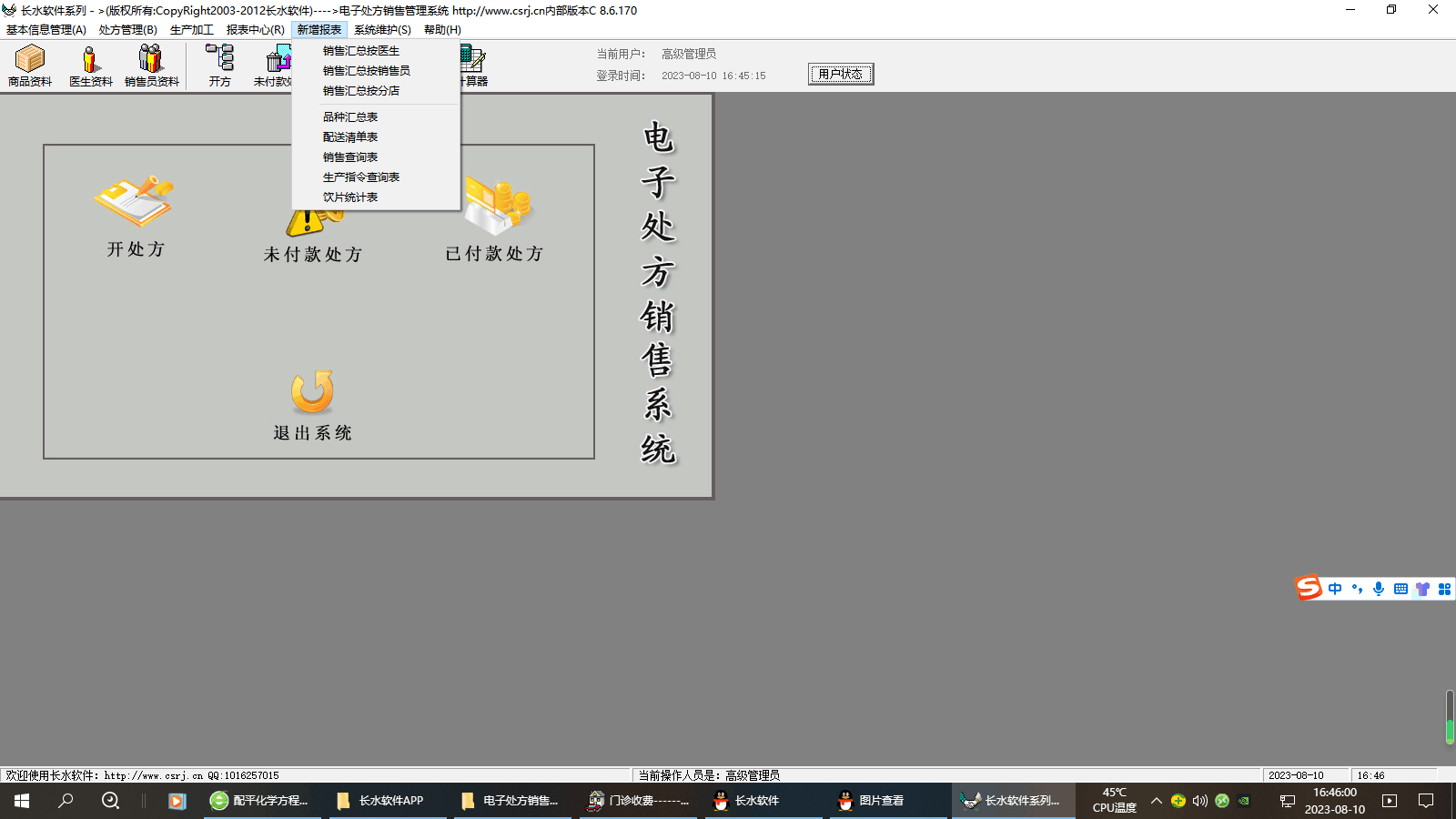Expand the 系统维护(S) menu

(382, 30)
